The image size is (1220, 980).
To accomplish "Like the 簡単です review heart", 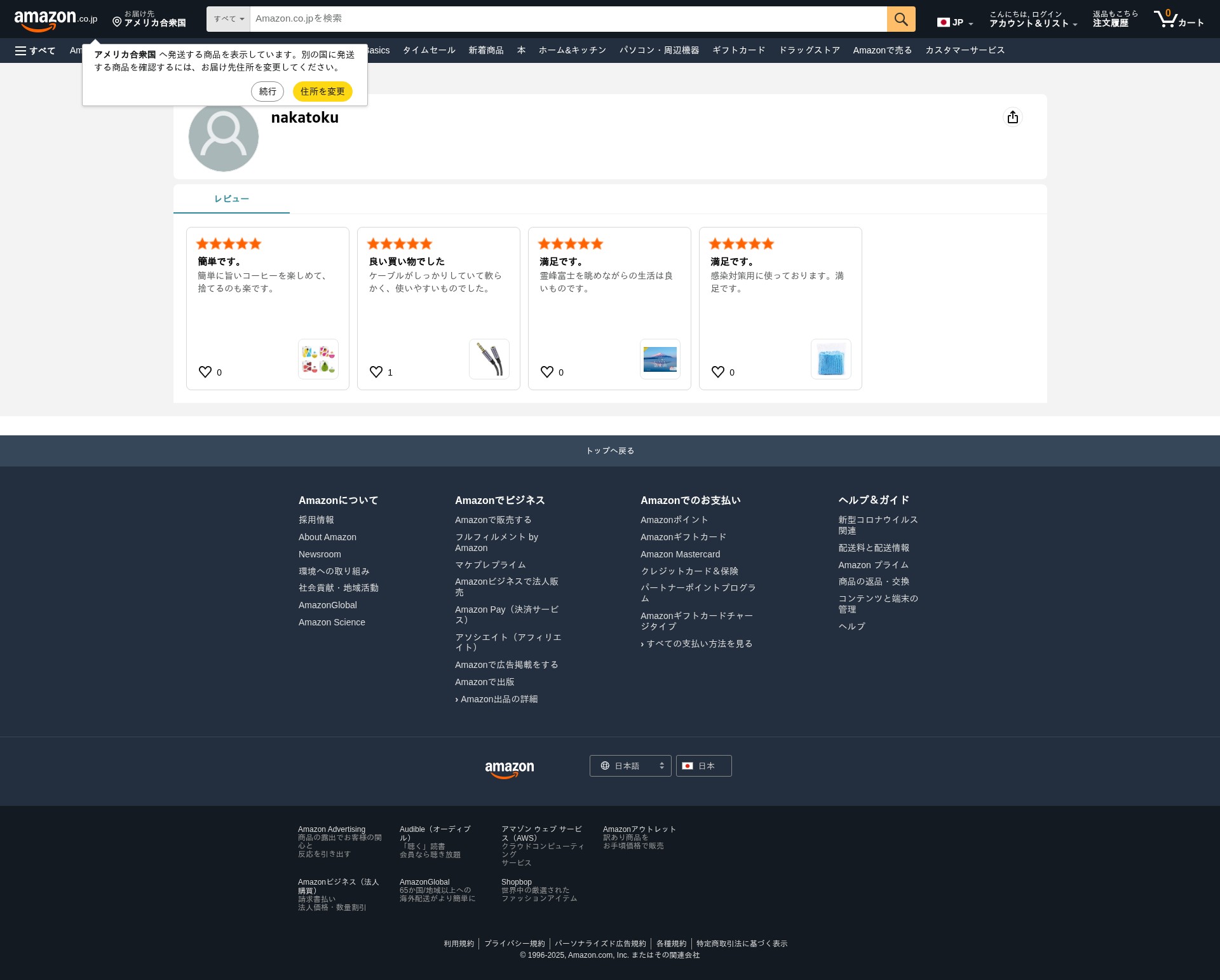I will (x=205, y=372).
